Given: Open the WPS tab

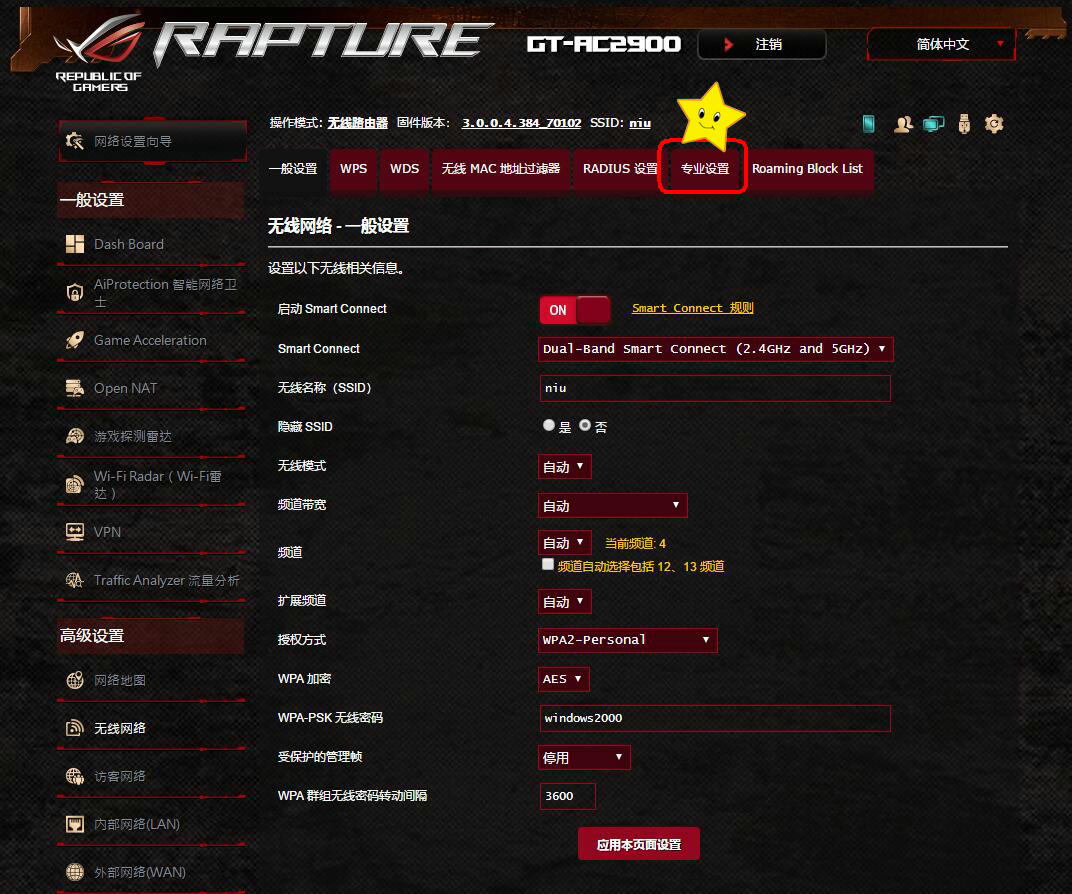Looking at the screenshot, I should (x=353, y=169).
